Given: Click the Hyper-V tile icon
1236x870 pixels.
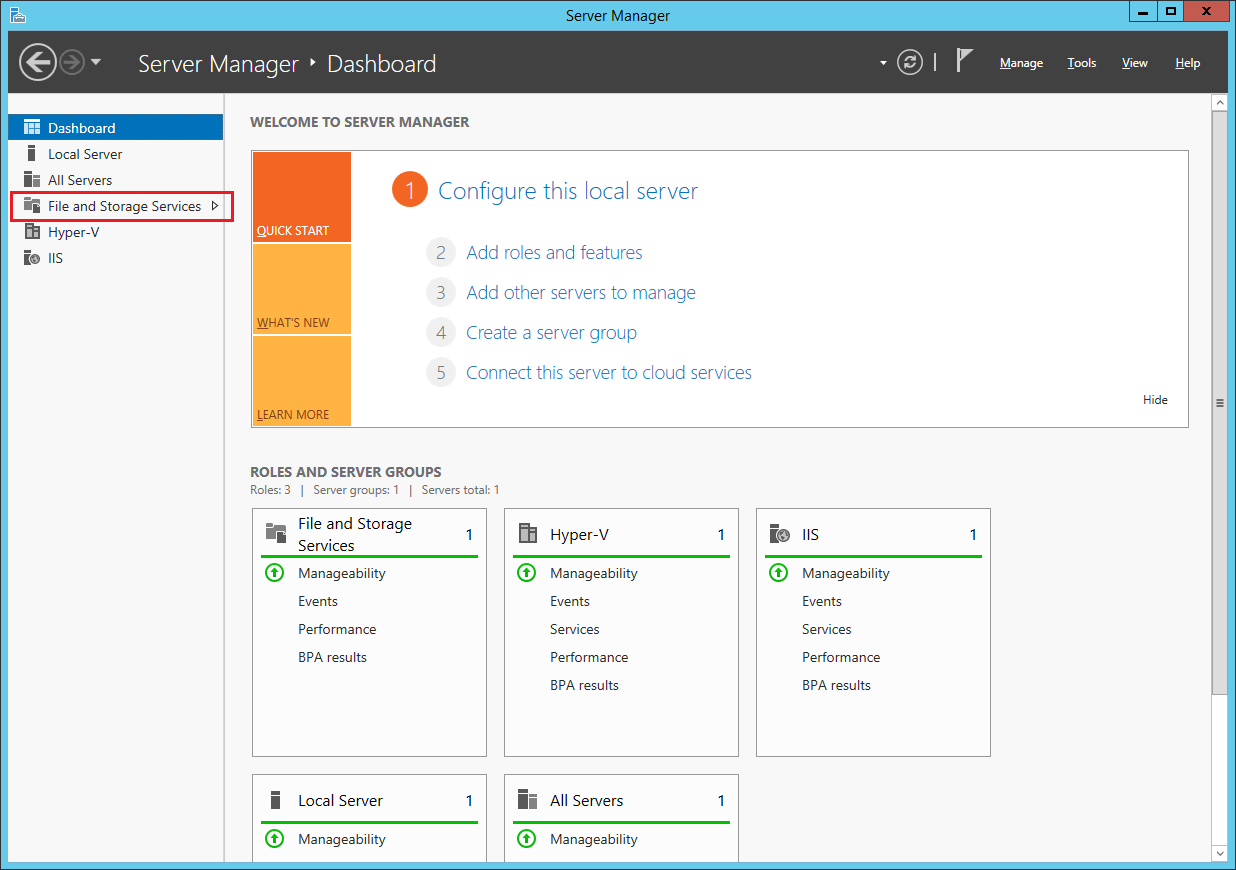Looking at the screenshot, I should [x=528, y=534].
